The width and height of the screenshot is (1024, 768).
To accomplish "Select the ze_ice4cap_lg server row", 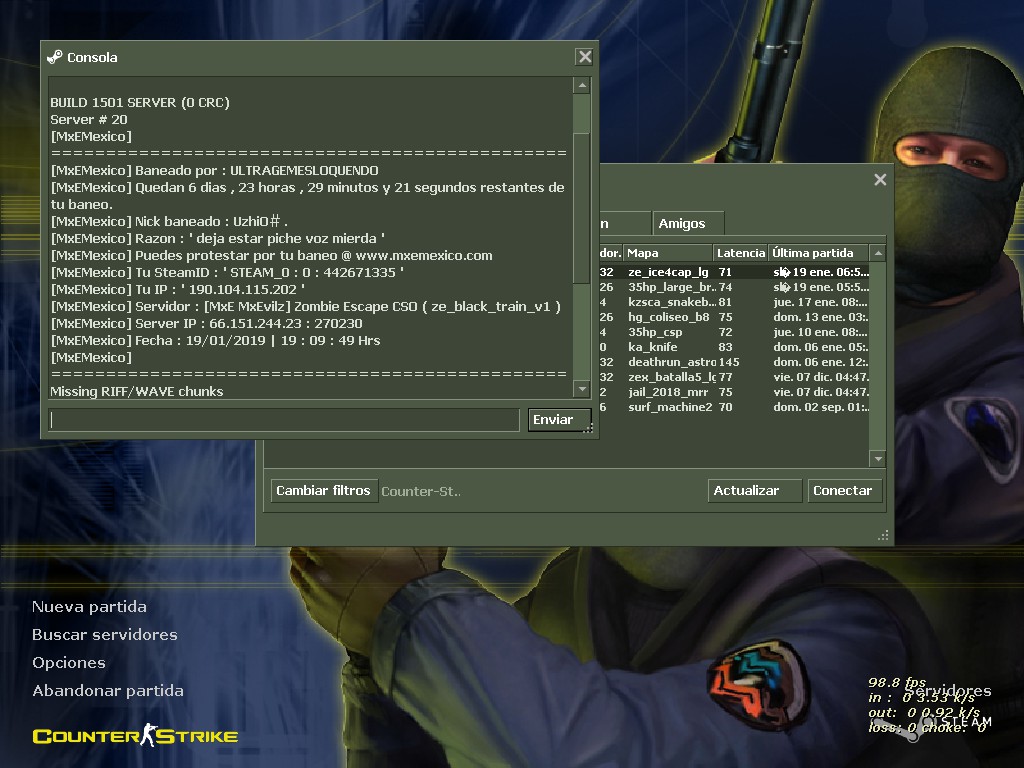I will click(734, 272).
